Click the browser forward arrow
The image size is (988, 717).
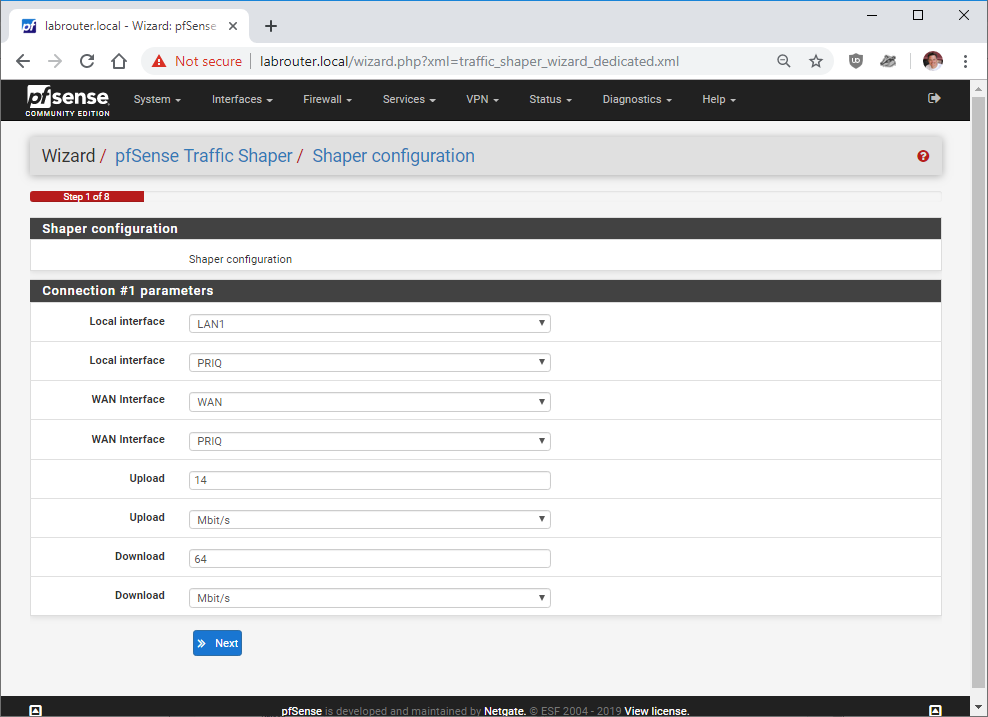55,61
